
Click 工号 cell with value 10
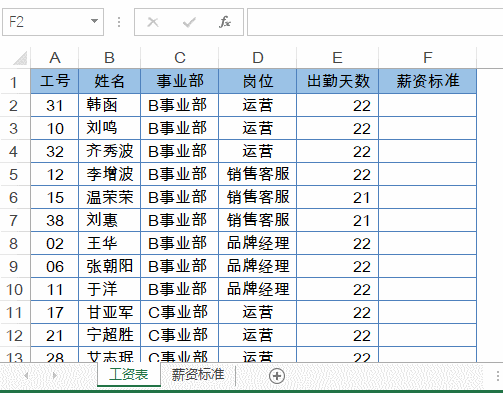click(x=55, y=128)
